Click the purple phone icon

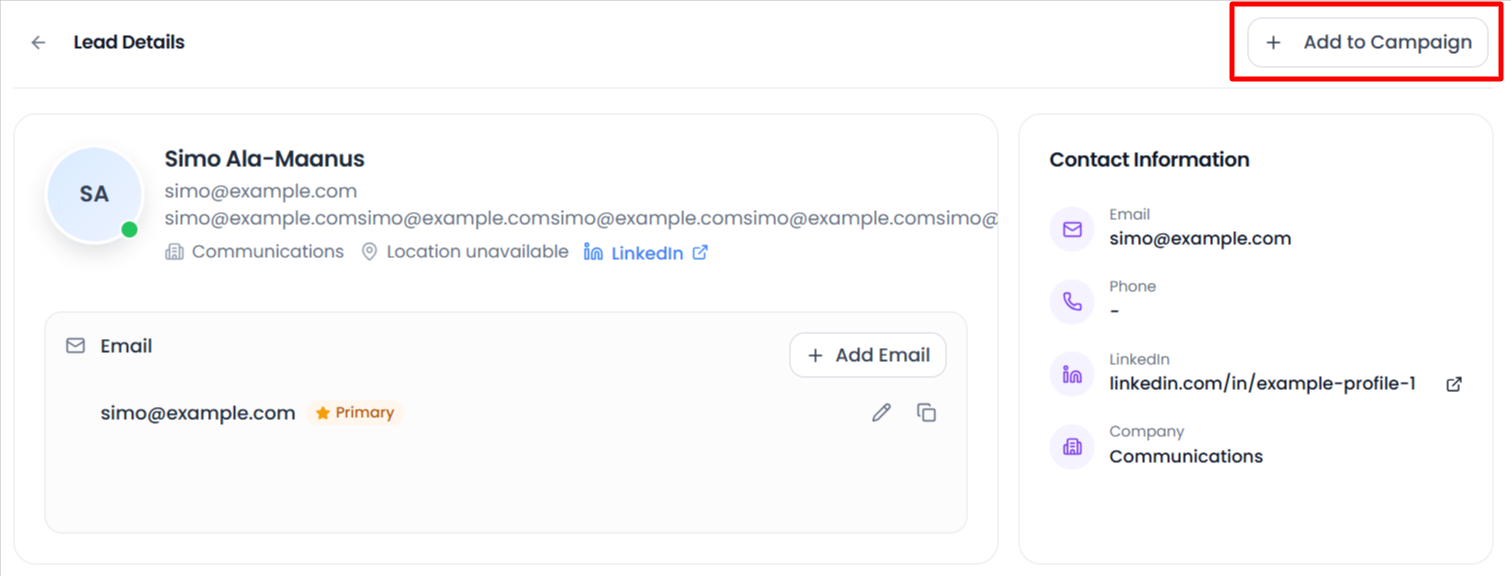click(1072, 302)
